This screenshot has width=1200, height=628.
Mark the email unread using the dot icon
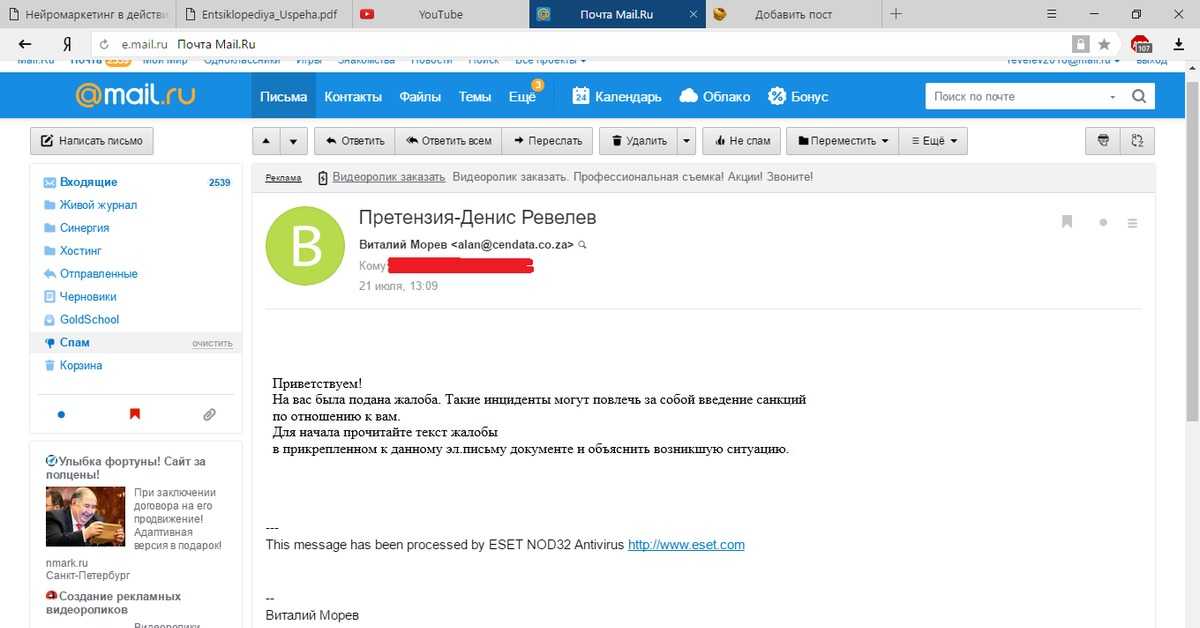click(1103, 223)
